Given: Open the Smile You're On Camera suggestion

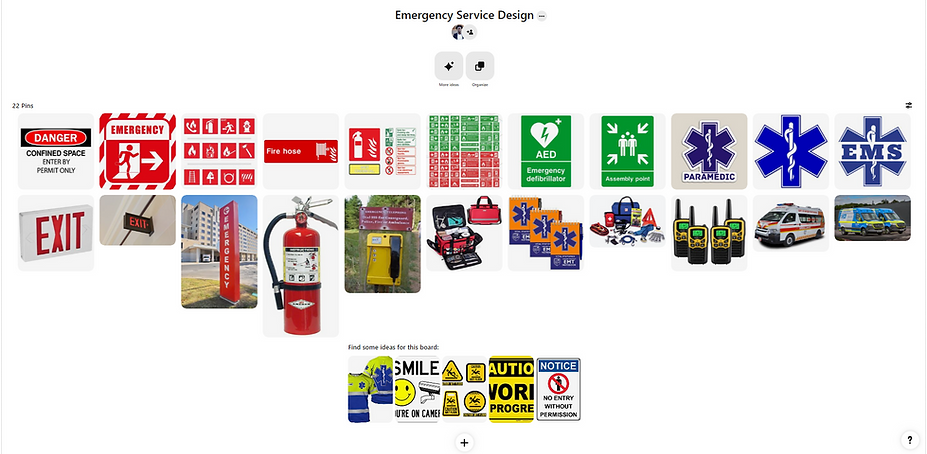Looking at the screenshot, I should pos(417,389).
